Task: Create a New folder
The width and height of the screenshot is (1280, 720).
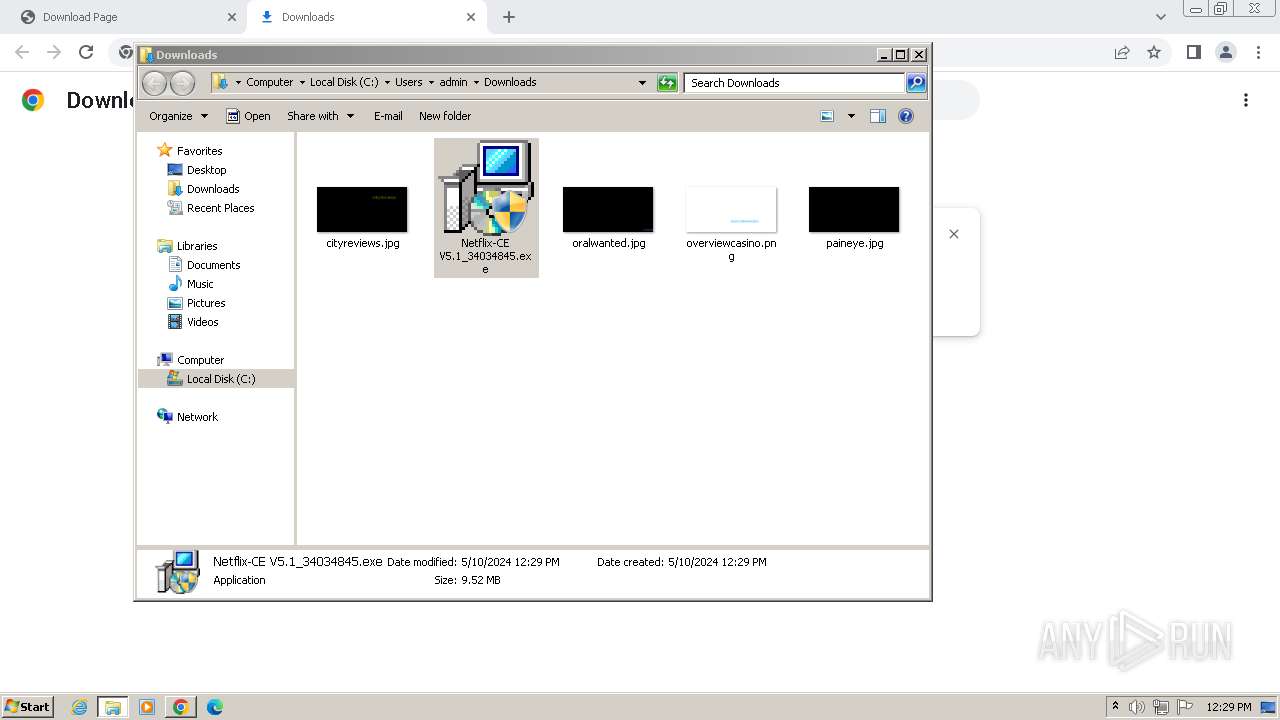Action: tap(445, 116)
